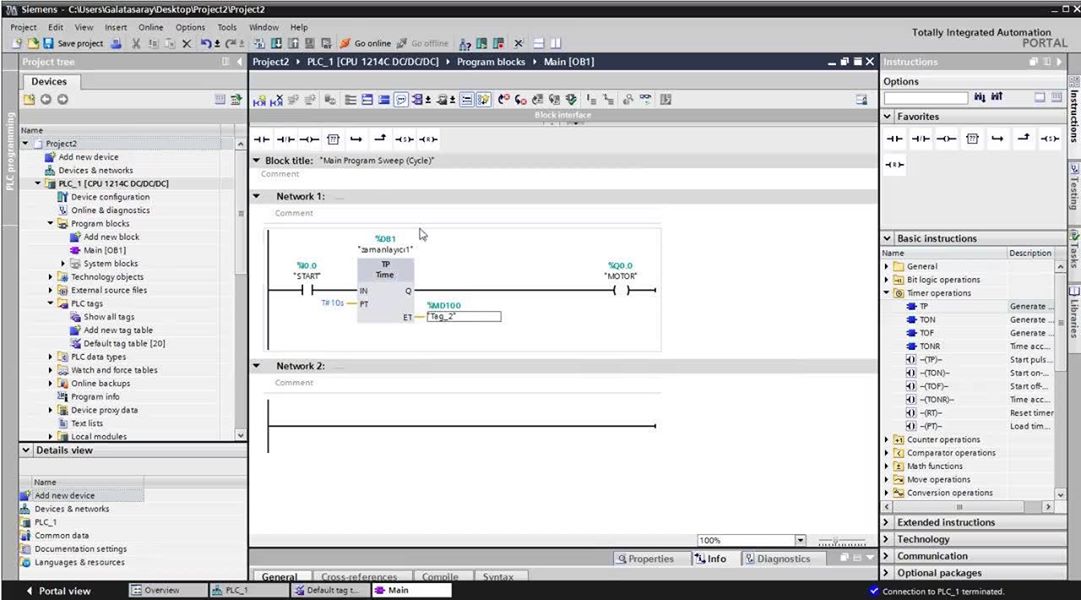Screen dimensions: 1081x600
Task: Click the Download to device icon
Action: click(276, 43)
